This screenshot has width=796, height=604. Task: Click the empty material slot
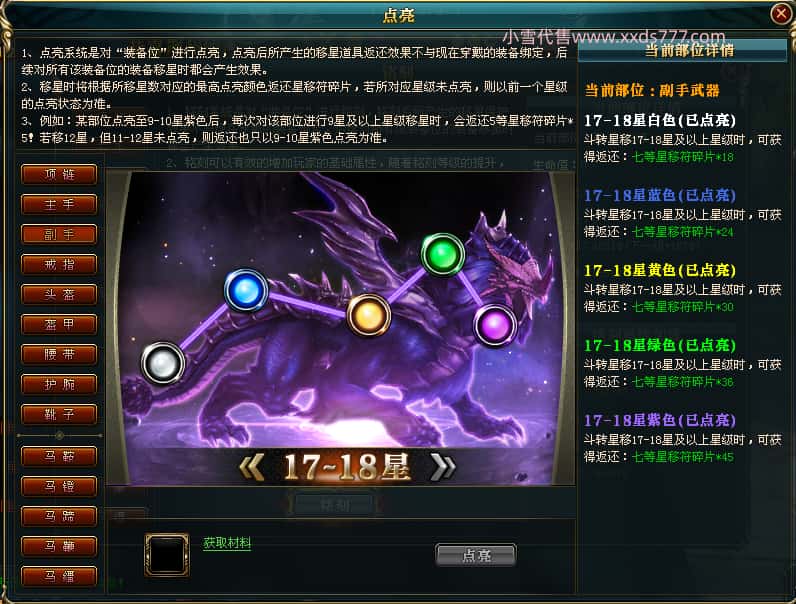pos(167,554)
